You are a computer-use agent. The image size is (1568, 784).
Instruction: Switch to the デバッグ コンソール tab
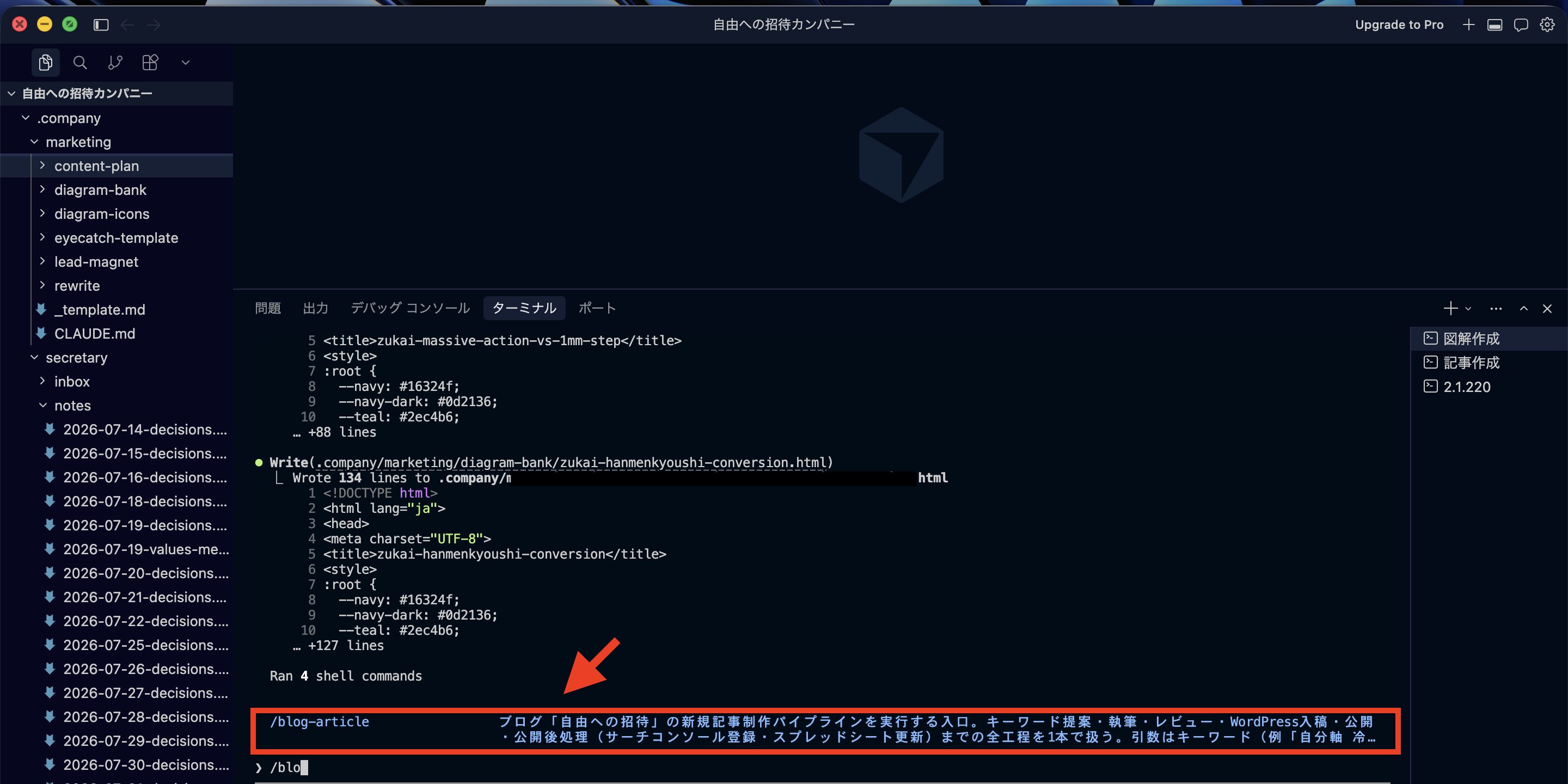tap(409, 308)
